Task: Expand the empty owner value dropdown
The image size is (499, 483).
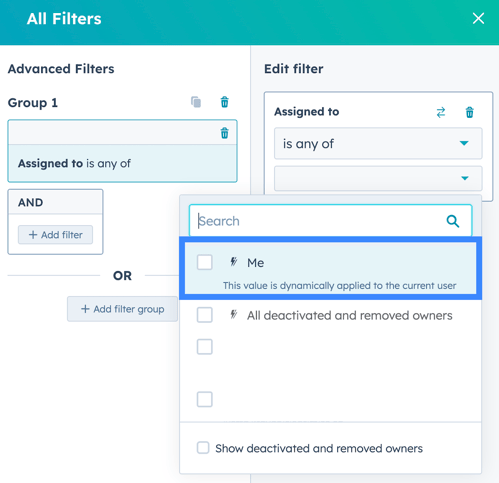Action: click(378, 178)
